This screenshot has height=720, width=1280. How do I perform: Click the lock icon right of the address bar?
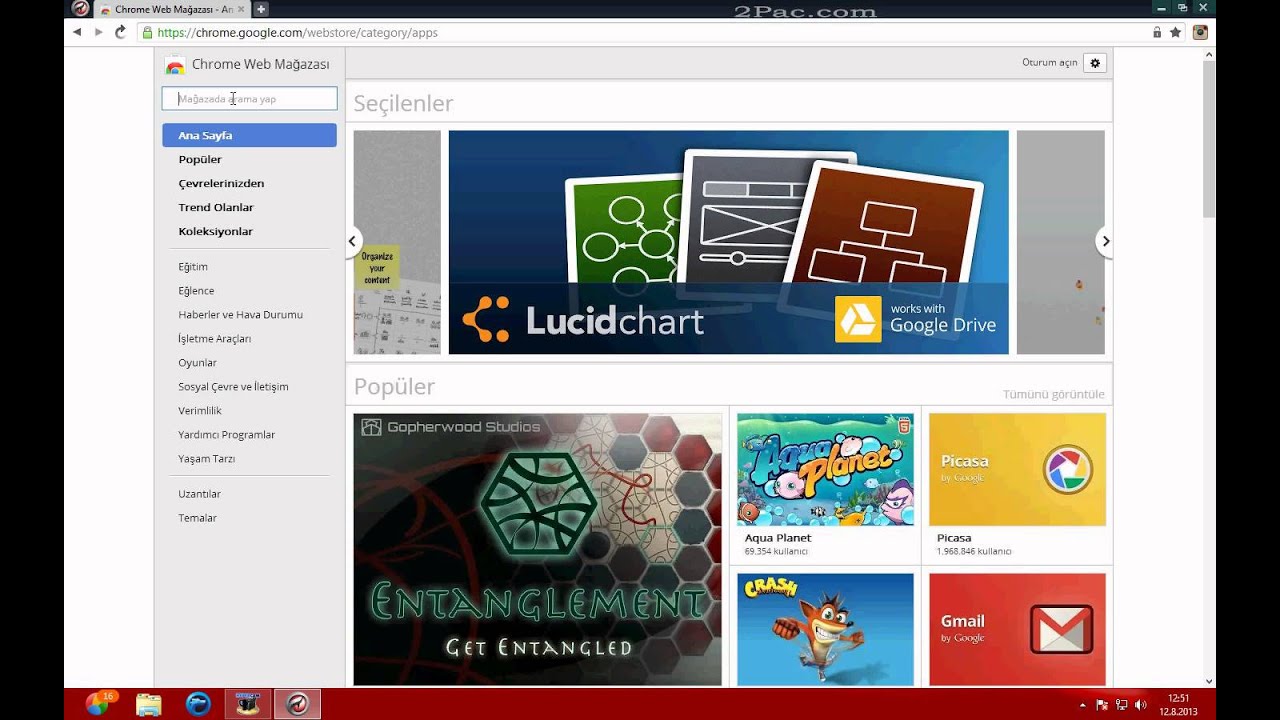tap(1157, 32)
